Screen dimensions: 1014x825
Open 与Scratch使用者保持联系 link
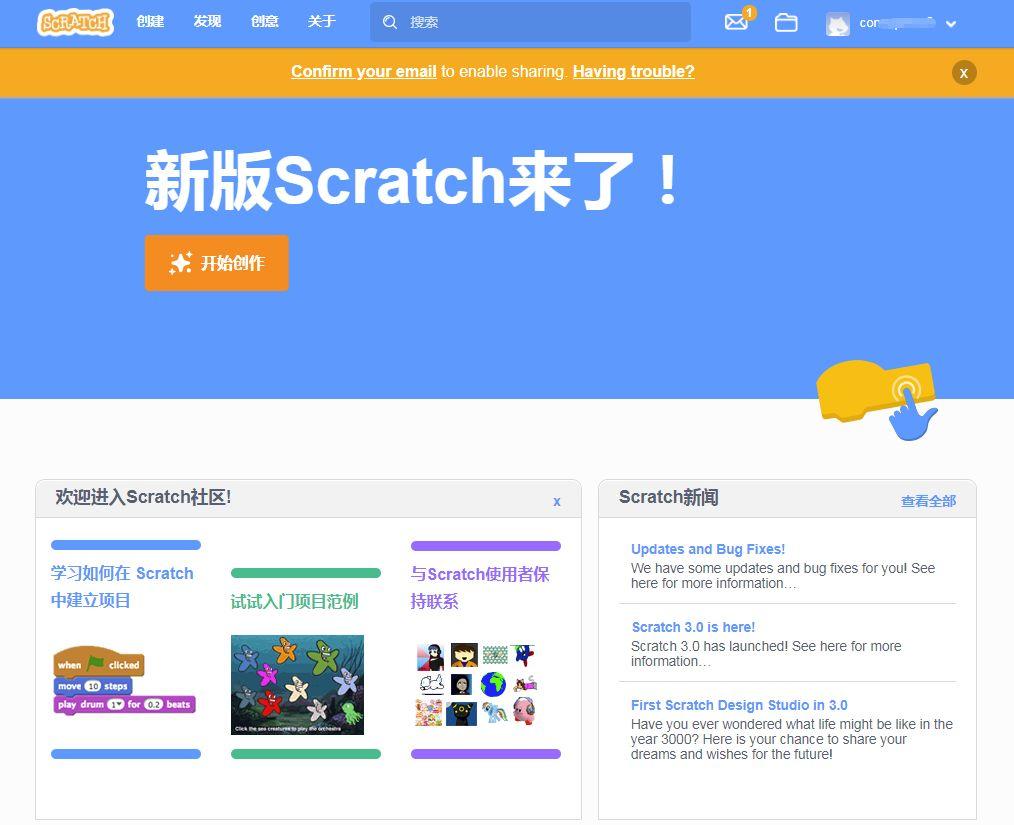480,588
